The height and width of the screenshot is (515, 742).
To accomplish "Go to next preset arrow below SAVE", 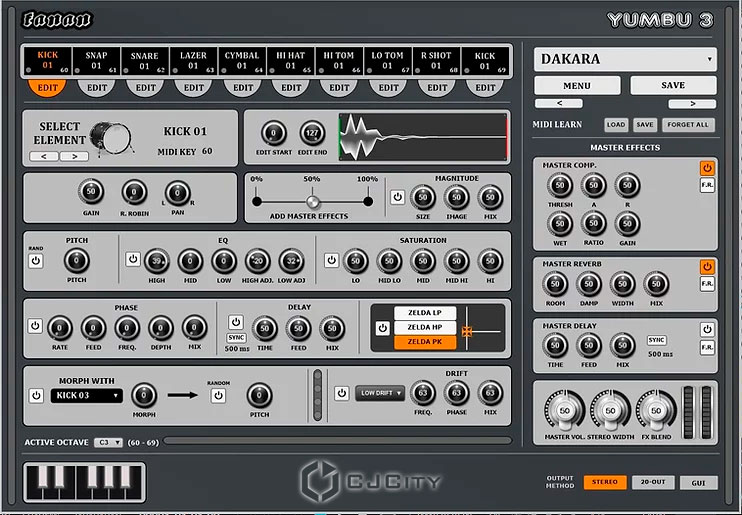I will pyautogui.click(x=692, y=104).
